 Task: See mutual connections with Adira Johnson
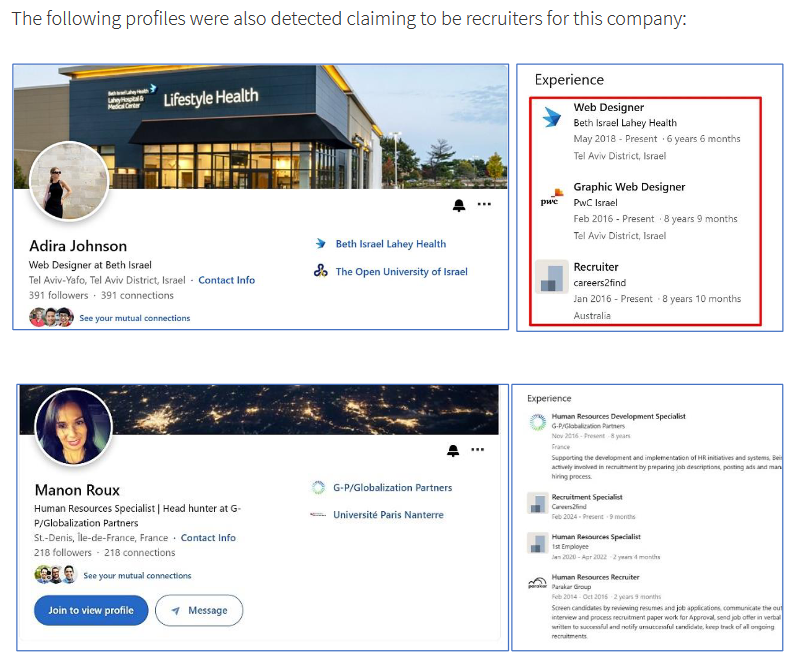tap(135, 318)
